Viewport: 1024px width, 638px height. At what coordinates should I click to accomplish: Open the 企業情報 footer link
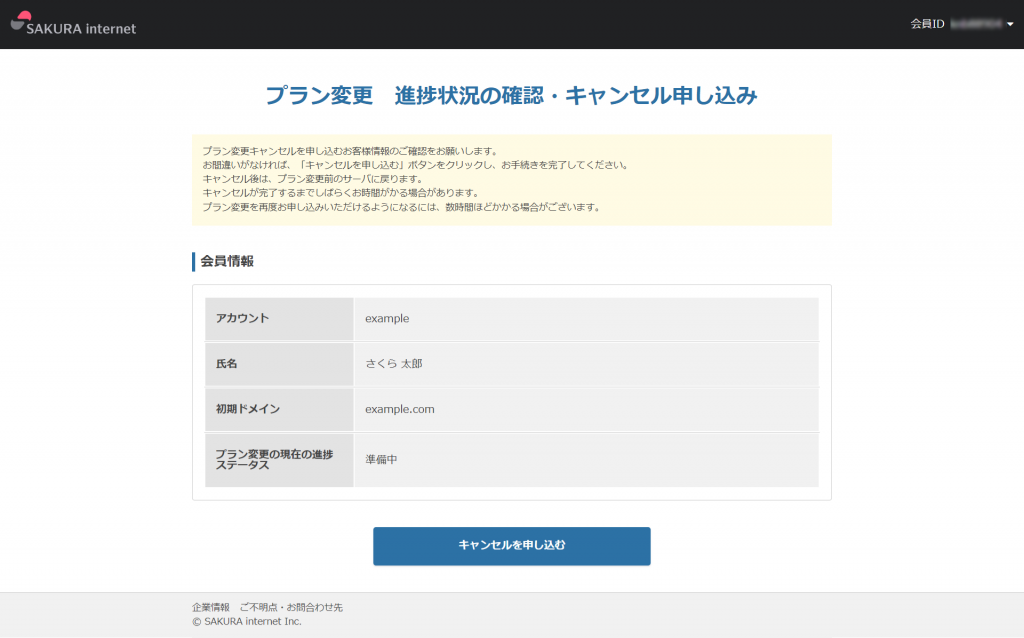[210, 607]
